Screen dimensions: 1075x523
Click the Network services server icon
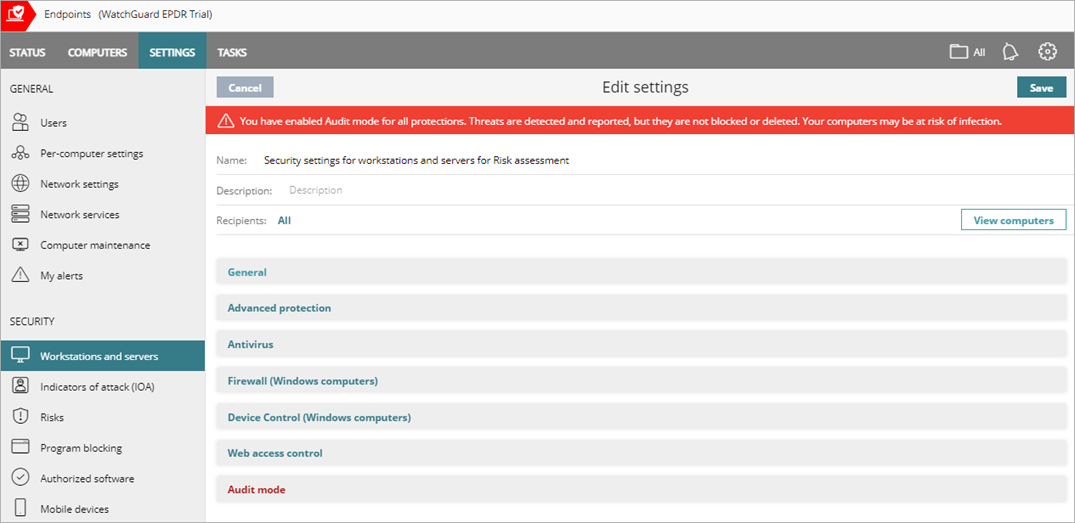coord(21,215)
